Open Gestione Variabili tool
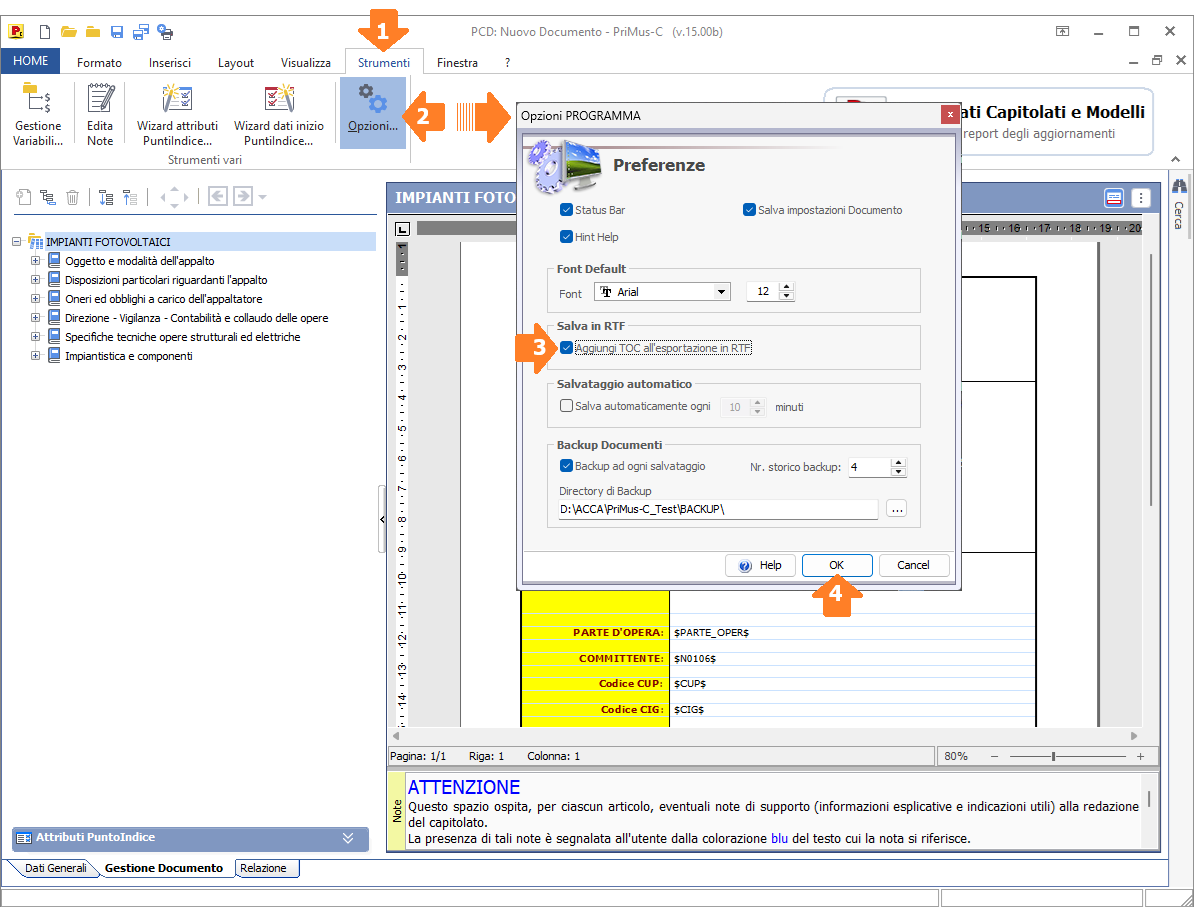The height and width of the screenshot is (907, 1194). [x=37, y=114]
